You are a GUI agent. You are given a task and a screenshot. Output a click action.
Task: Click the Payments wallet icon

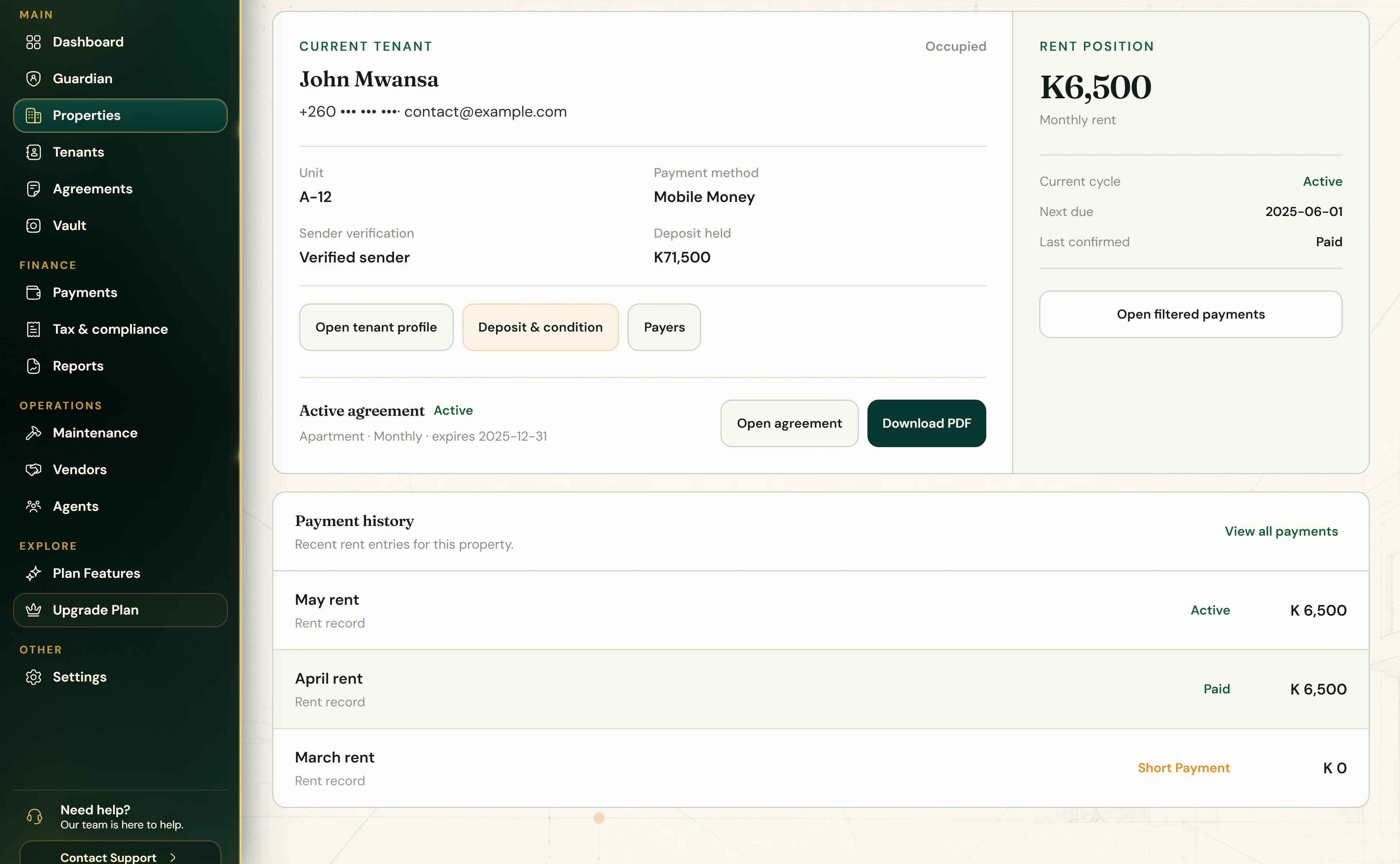pyautogui.click(x=34, y=293)
